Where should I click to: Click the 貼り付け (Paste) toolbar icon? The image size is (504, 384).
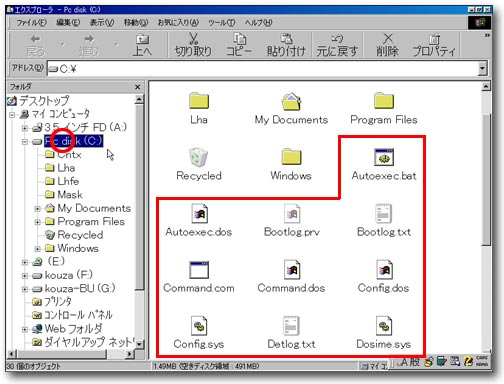(286, 44)
